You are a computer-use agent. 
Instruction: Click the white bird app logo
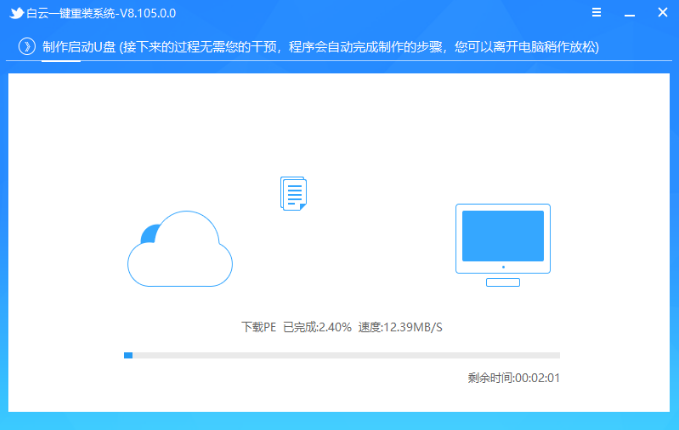click(x=17, y=14)
